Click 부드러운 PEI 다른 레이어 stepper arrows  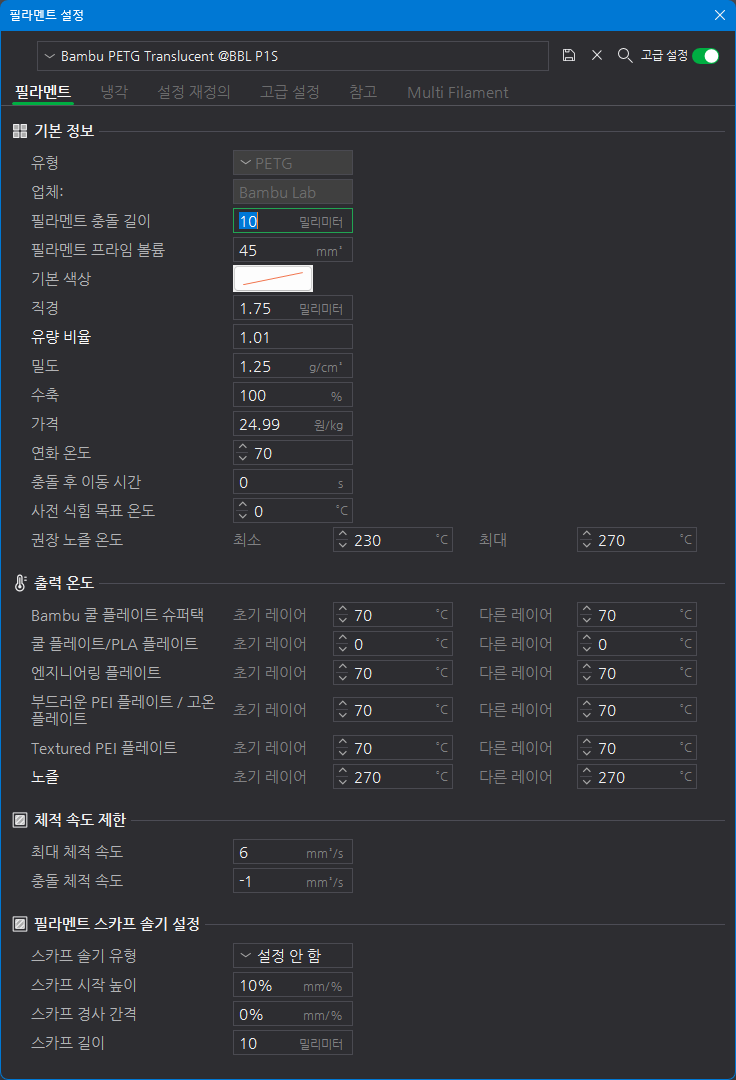(587, 709)
